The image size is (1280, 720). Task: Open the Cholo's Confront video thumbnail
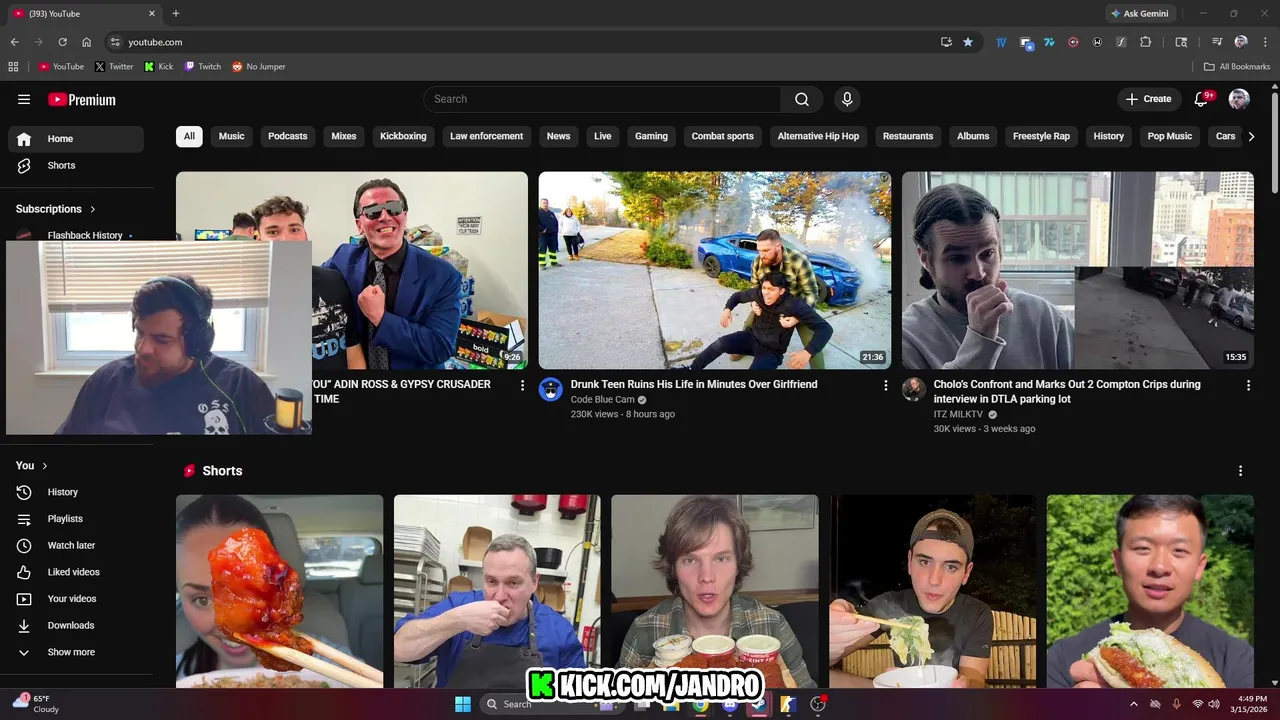pyautogui.click(x=1078, y=270)
